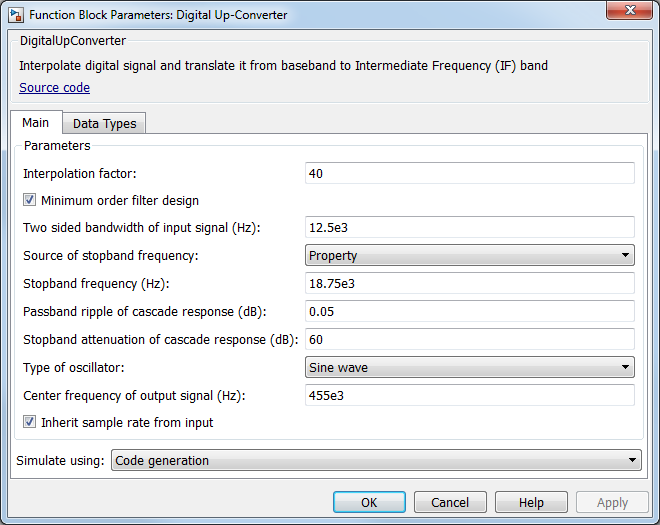Open Help for this block

coord(531,502)
